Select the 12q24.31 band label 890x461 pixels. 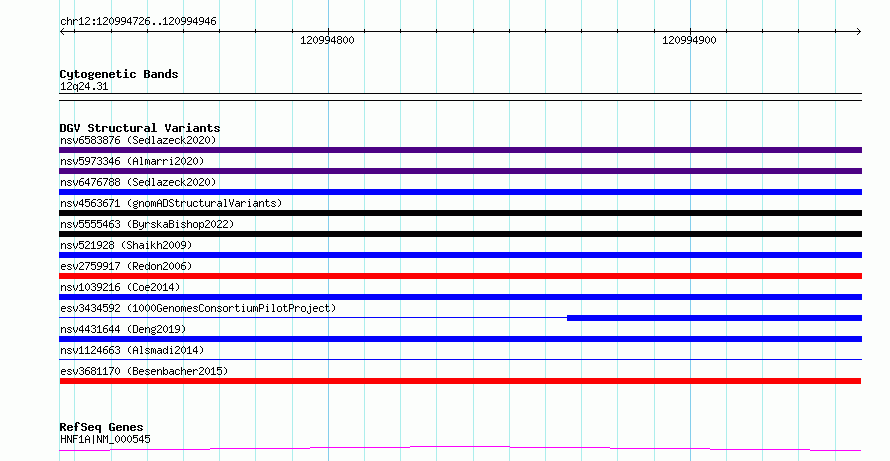(84, 86)
